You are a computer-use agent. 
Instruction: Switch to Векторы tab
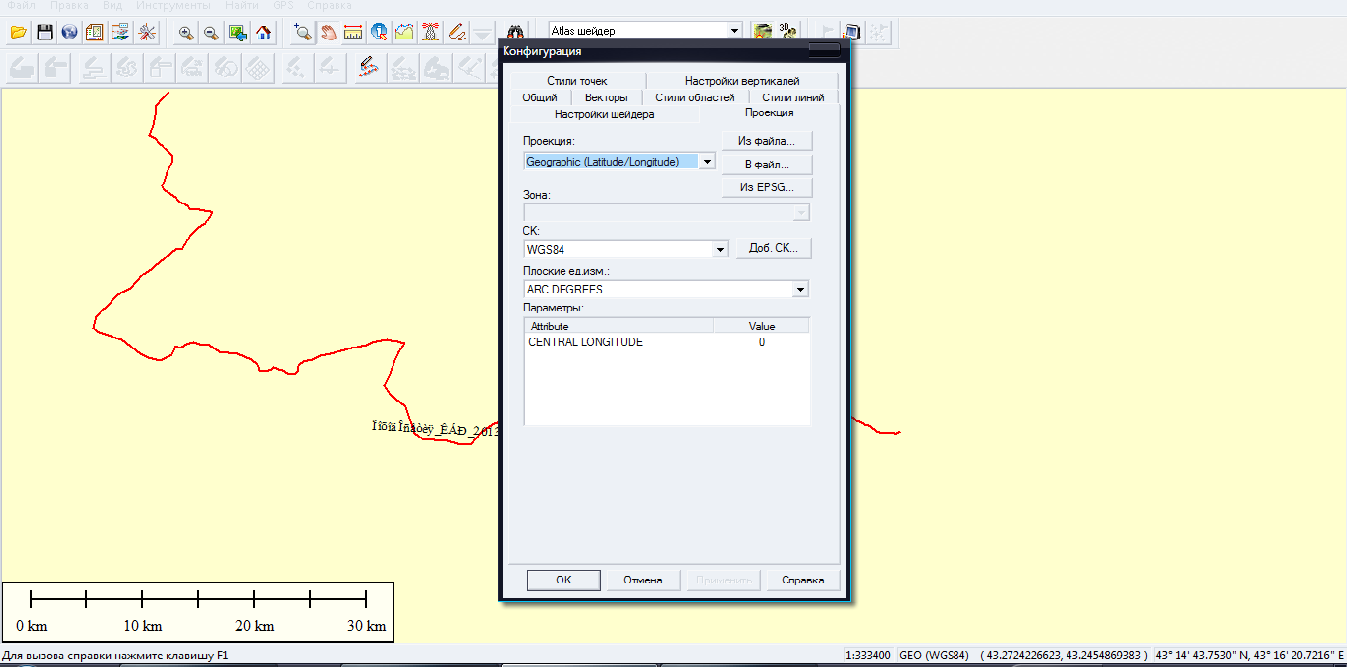(606, 97)
